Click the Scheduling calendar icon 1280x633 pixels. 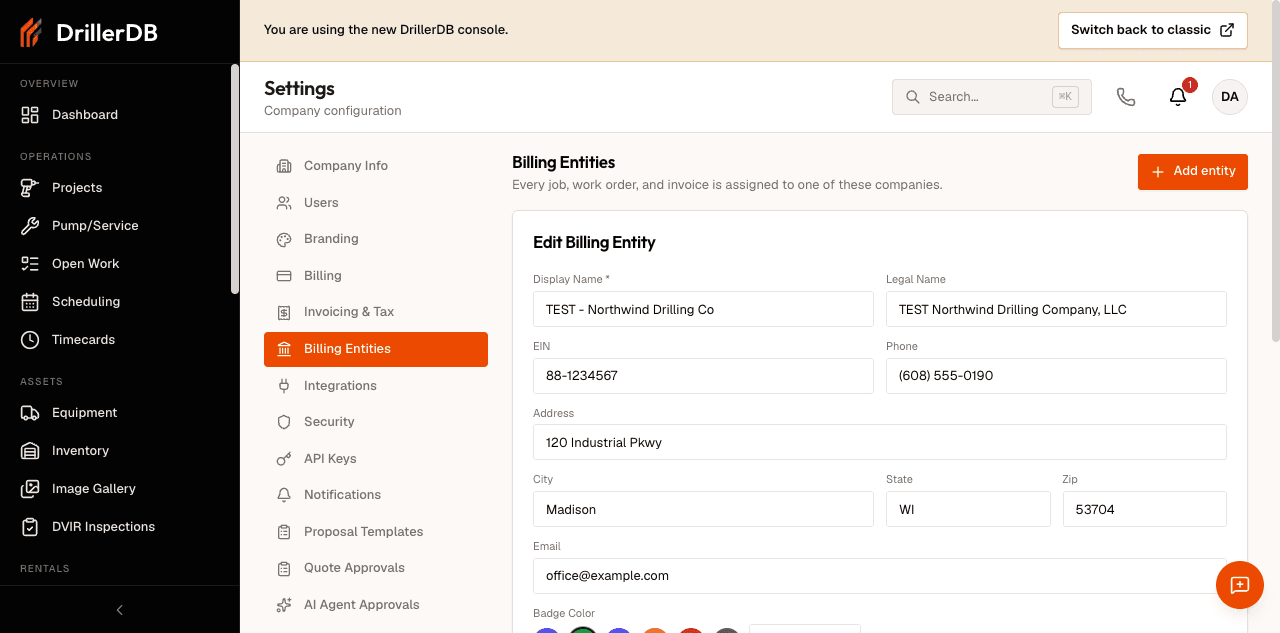[x=30, y=302]
